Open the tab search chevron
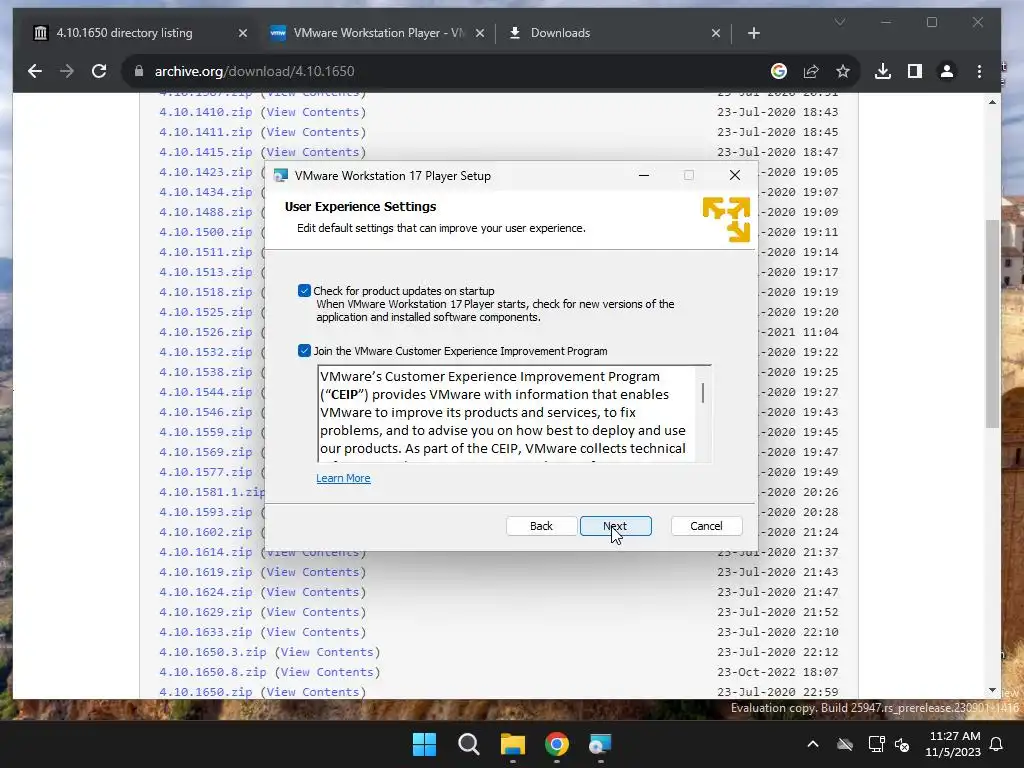The width and height of the screenshot is (1024, 768). (x=840, y=22)
